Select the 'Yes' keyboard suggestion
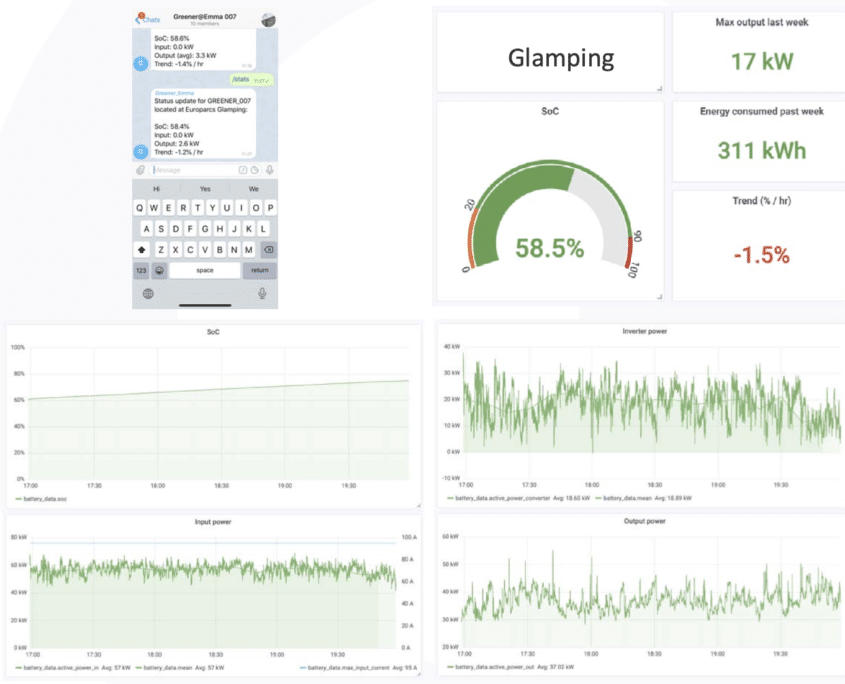This screenshot has height=684, width=845. click(205, 188)
